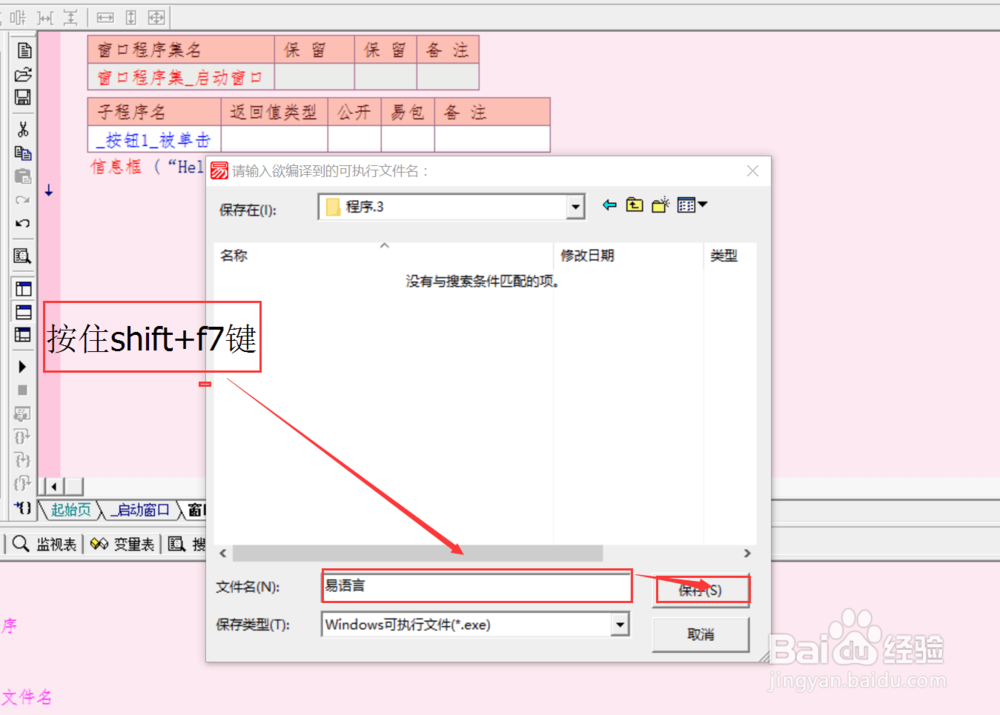
Task: Click the Undo icon
Action: click(24, 224)
